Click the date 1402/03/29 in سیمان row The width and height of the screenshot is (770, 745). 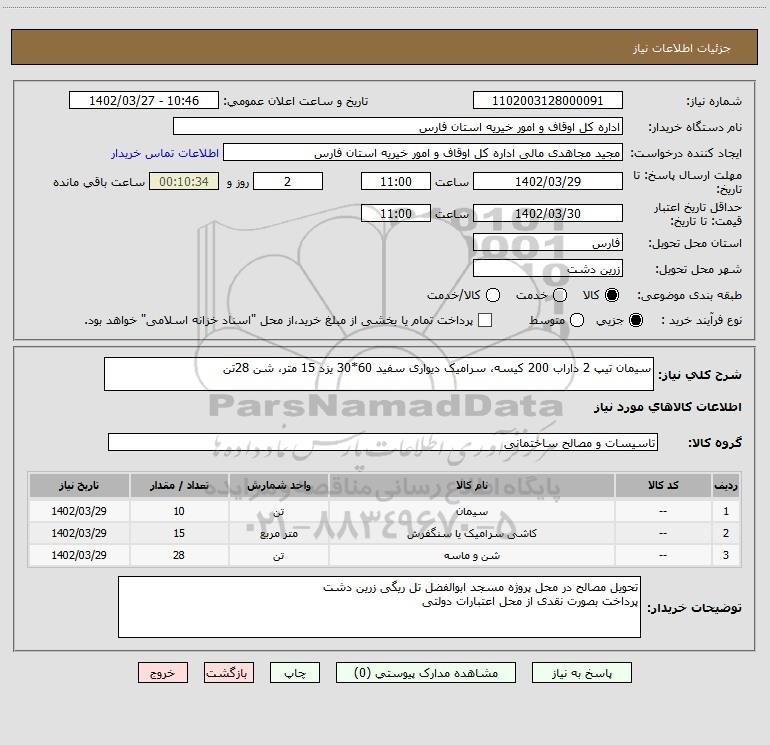click(79, 511)
